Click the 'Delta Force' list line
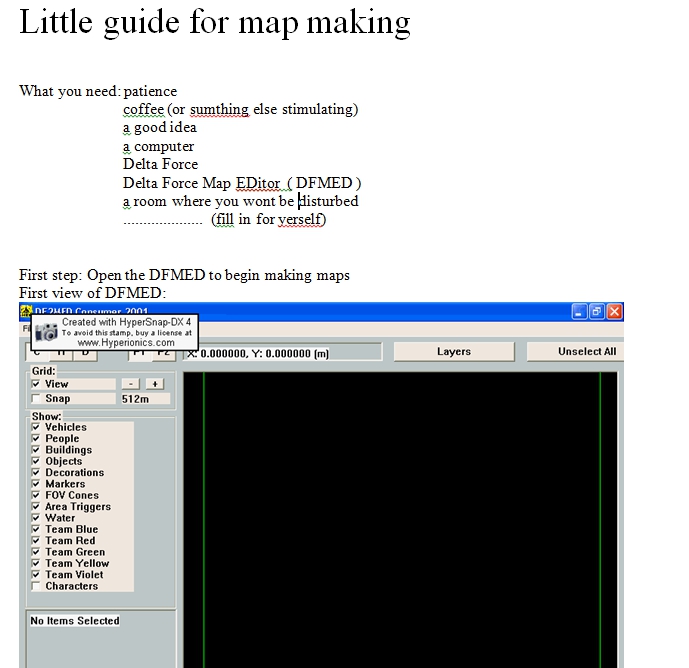The image size is (689, 668). pyautogui.click(x=160, y=164)
